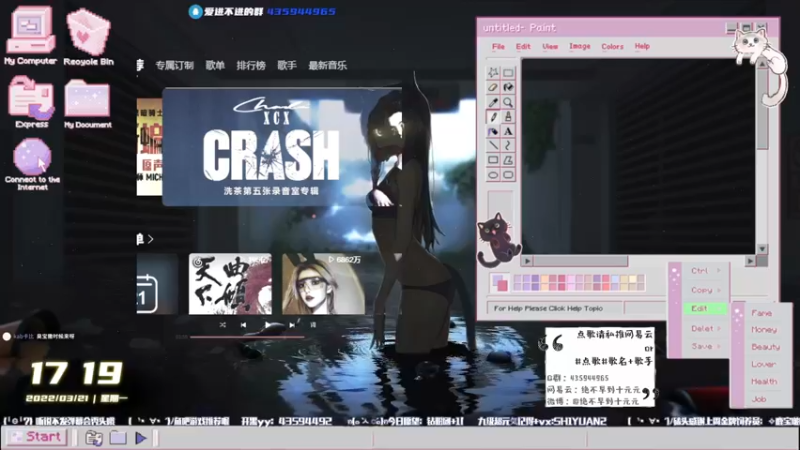This screenshot has height=450, width=800.
Task: Click the Start button on the taskbar
Action: click(x=37, y=437)
